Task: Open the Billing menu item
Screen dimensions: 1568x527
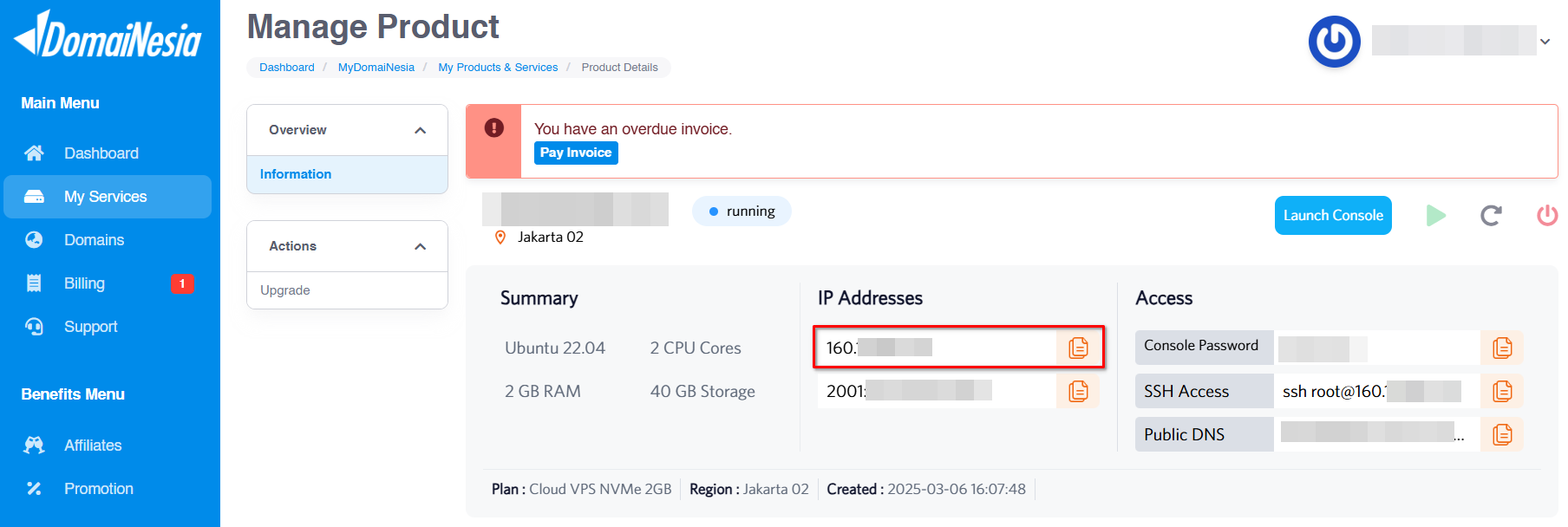Action: pos(84,283)
